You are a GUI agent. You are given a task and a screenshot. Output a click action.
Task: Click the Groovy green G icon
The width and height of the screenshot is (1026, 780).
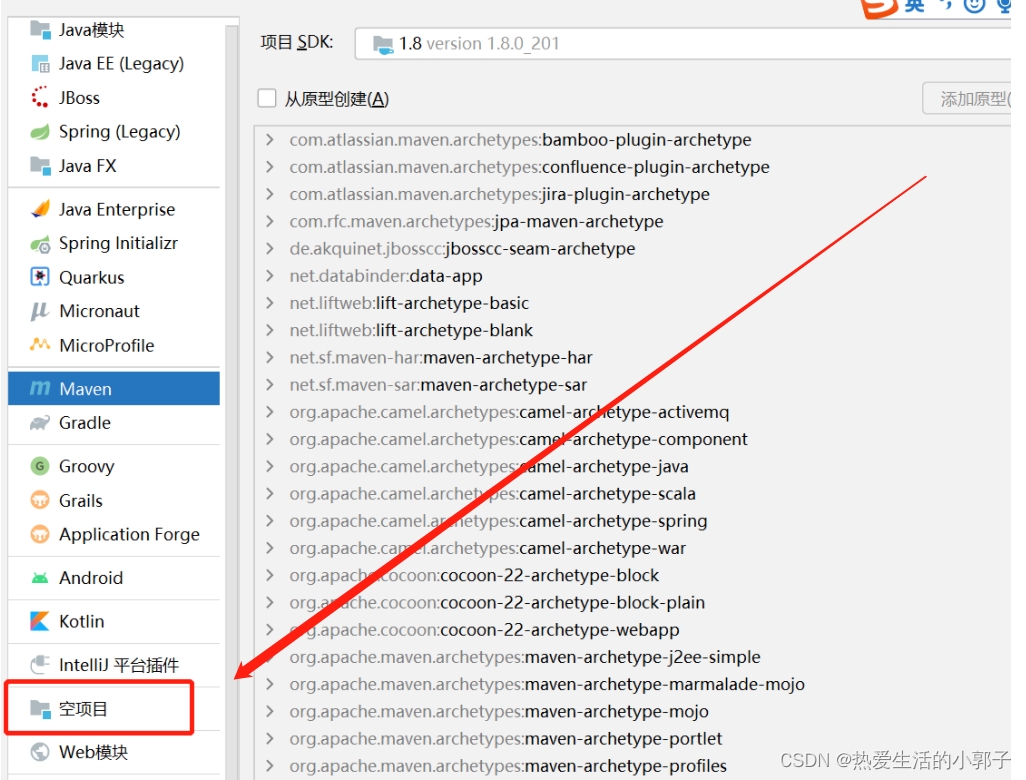coord(40,466)
